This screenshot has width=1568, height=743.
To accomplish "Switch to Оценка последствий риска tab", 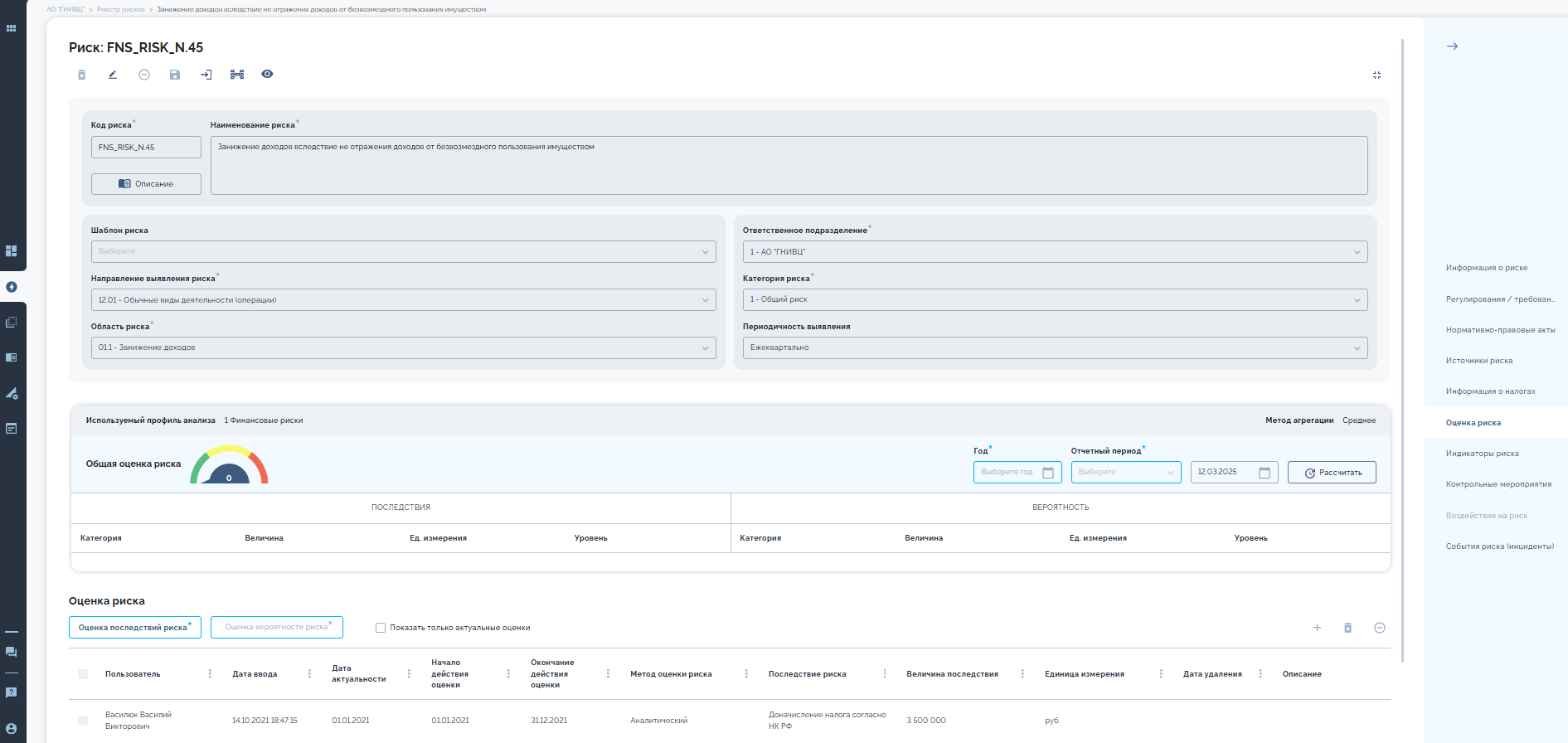I will tap(135, 628).
